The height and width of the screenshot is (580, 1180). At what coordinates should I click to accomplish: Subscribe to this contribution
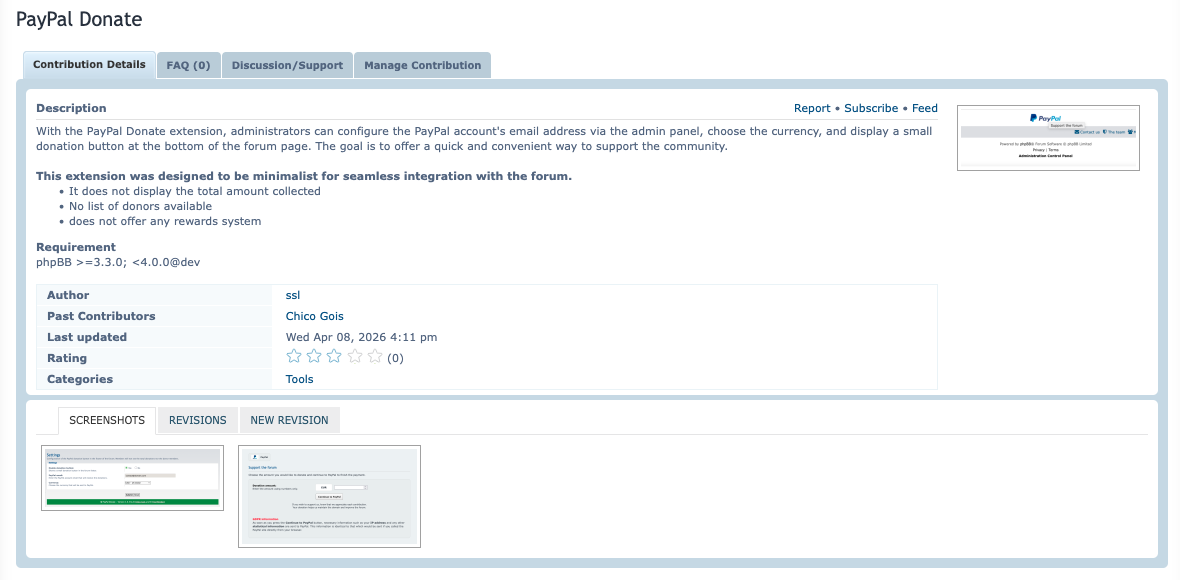871,108
